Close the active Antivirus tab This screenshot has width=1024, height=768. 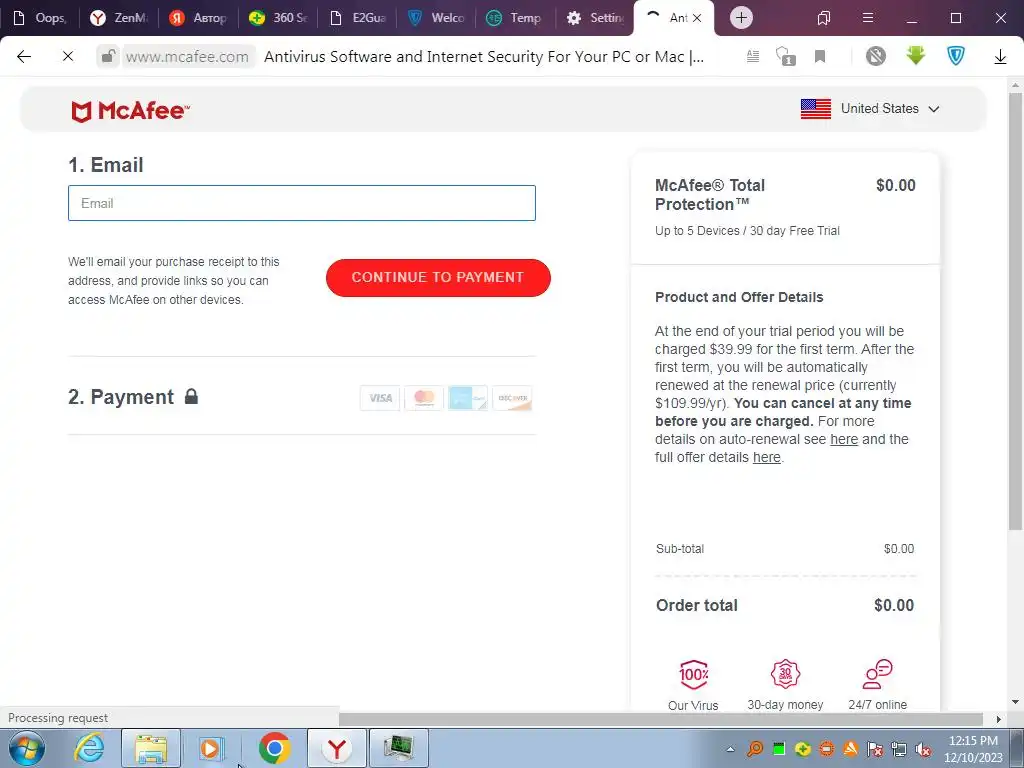(x=697, y=18)
